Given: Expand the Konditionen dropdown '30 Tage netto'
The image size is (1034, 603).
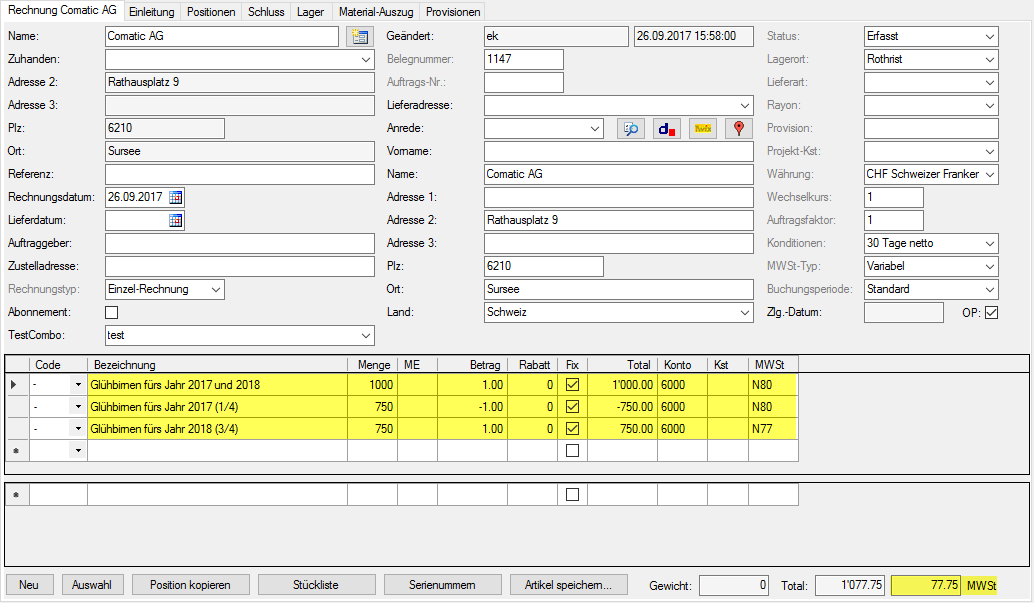Looking at the screenshot, I should coord(989,244).
